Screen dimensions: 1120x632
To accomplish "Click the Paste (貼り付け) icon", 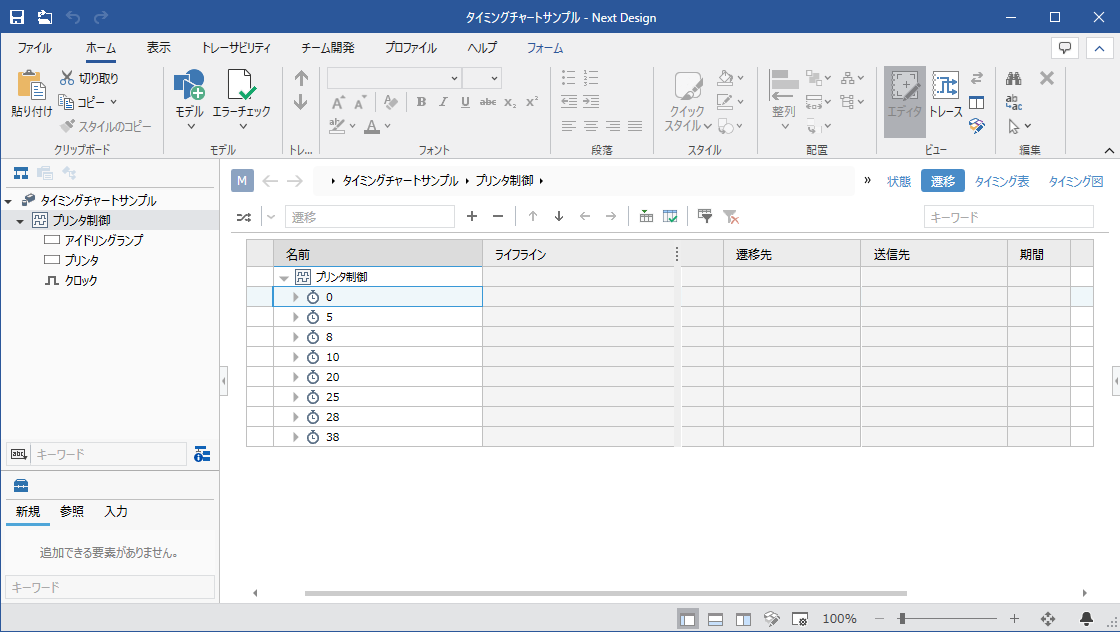I will point(31,86).
